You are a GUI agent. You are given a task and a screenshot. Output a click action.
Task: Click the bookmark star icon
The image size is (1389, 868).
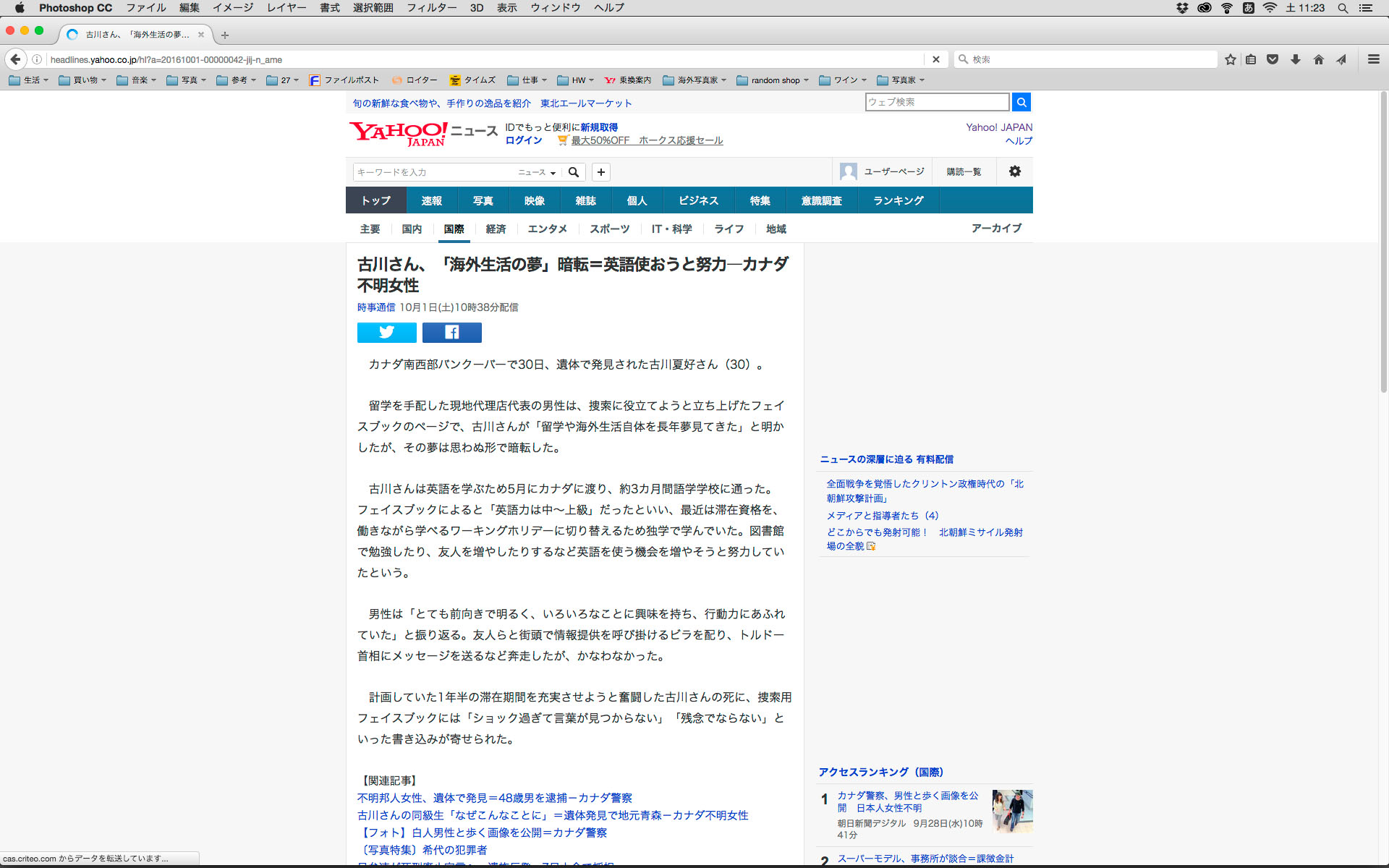point(1231,59)
